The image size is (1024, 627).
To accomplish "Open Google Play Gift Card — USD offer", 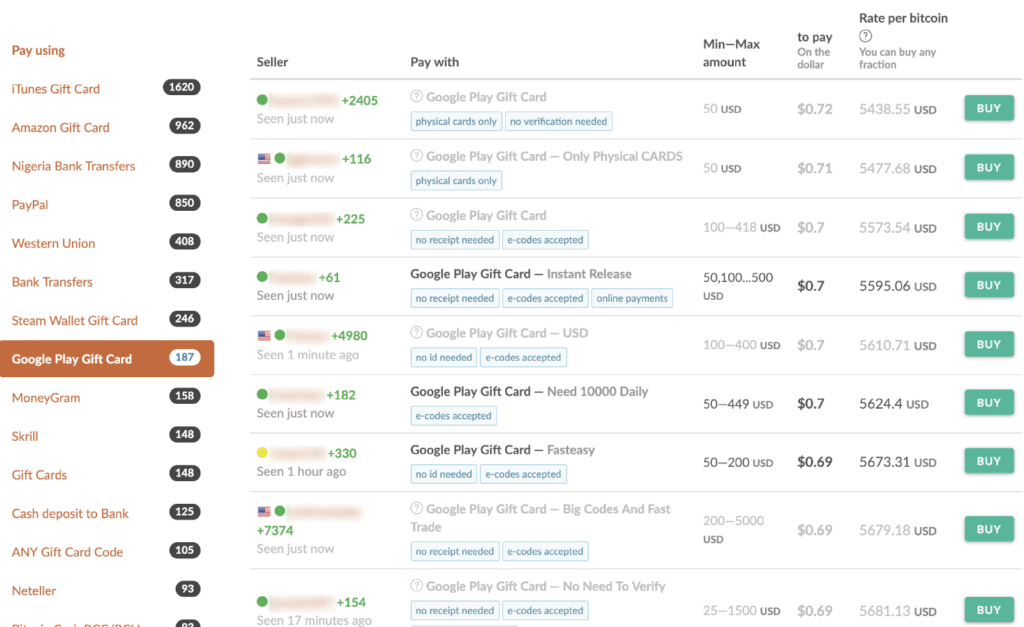I will tap(507, 333).
